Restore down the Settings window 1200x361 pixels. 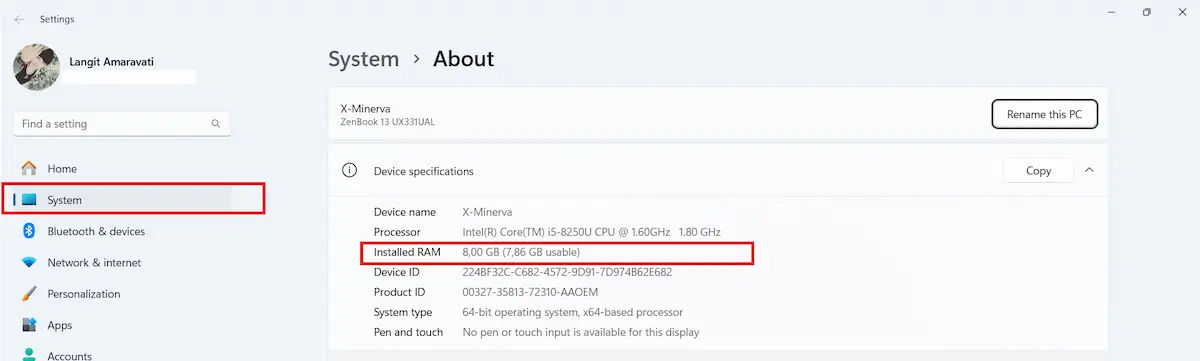(1146, 12)
